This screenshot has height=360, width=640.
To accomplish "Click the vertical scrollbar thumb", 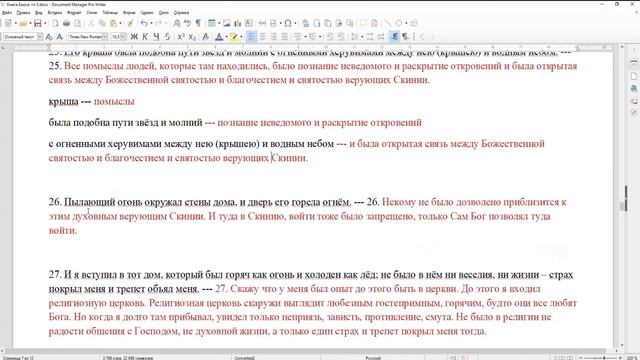I will [x=623, y=206].
